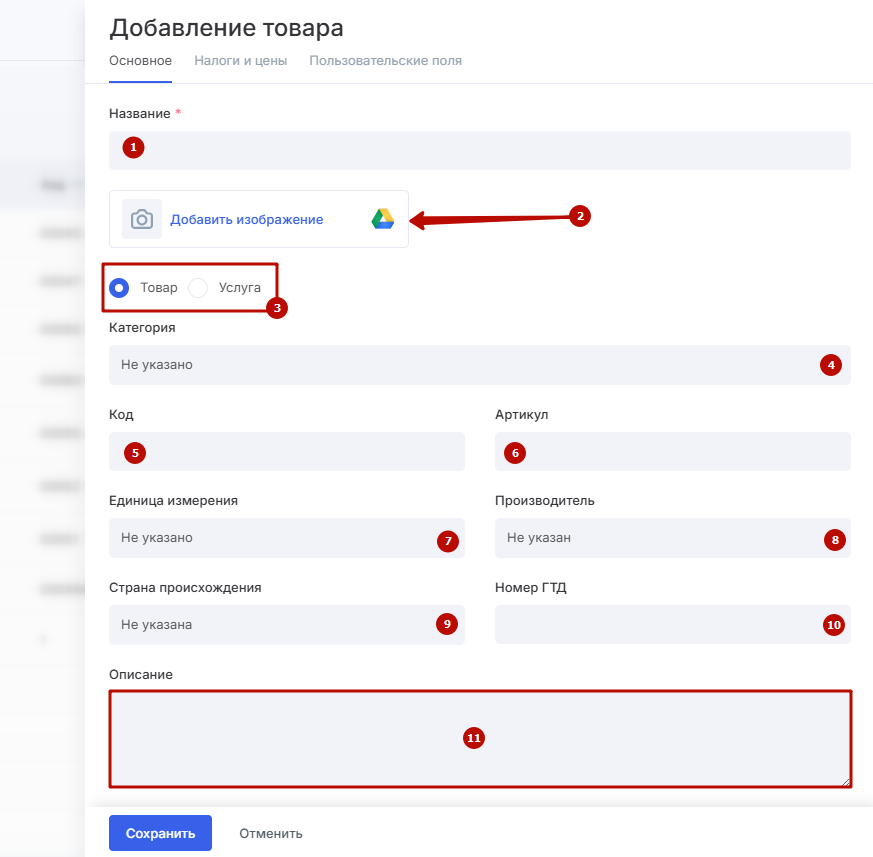Expand the Единица измерения dropdown

pyautogui.click(x=270, y=538)
